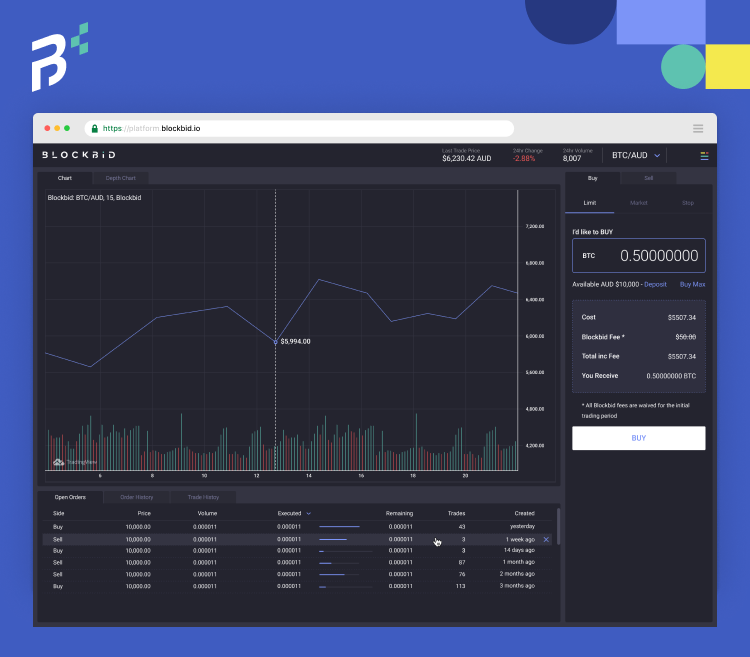Click the 7,200.00 price axis label
750x657 pixels.
pos(535,226)
